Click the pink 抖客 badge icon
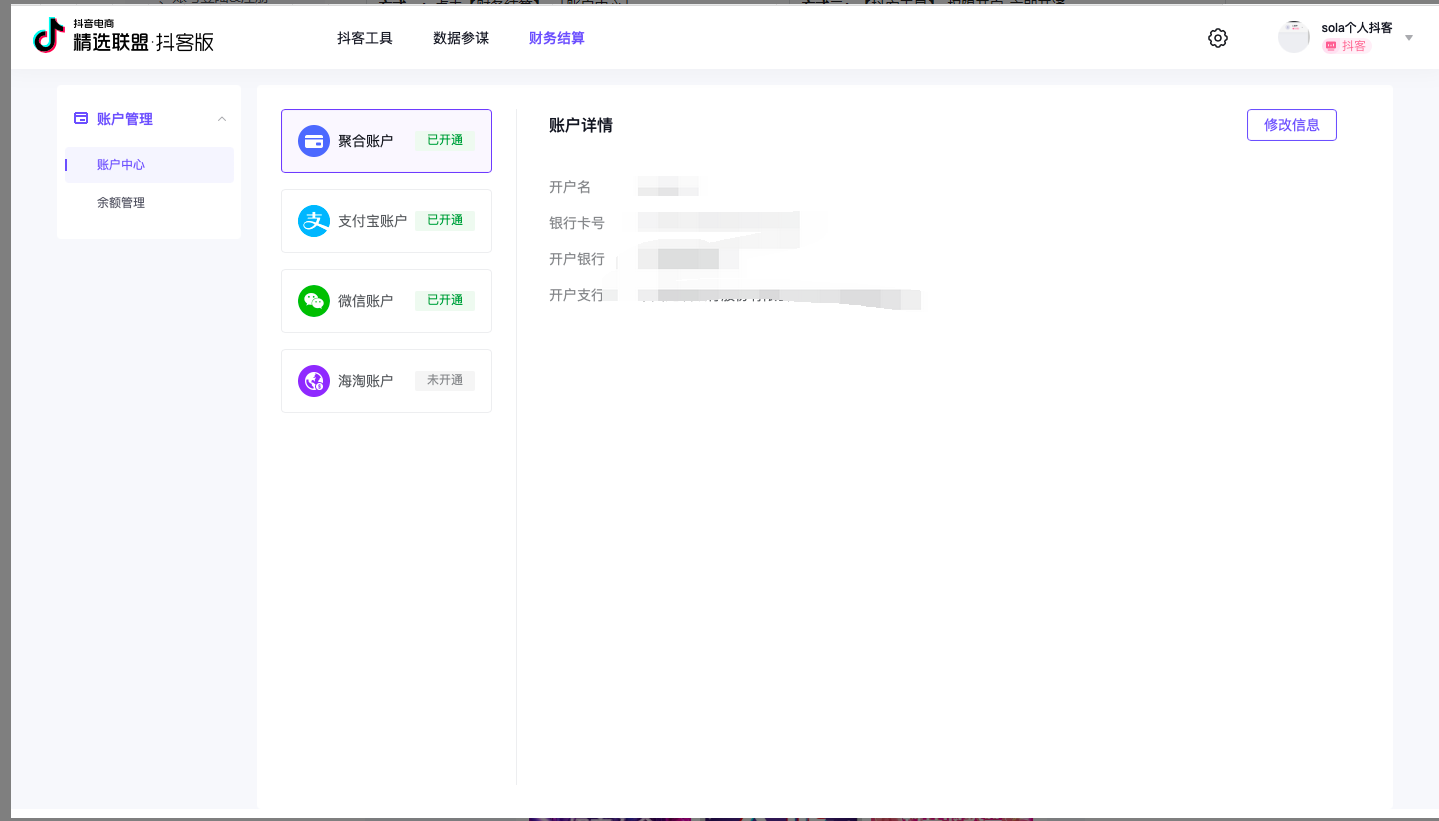Screen dimensions: 1439x821 [1330, 46]
